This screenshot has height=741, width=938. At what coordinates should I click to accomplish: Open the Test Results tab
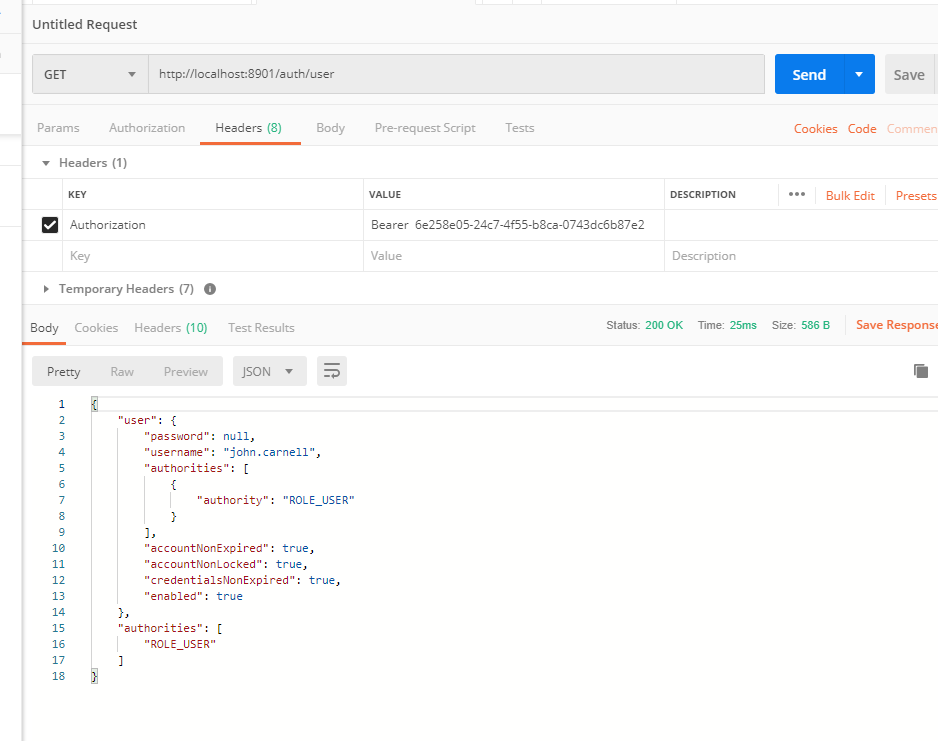point(261,328)
